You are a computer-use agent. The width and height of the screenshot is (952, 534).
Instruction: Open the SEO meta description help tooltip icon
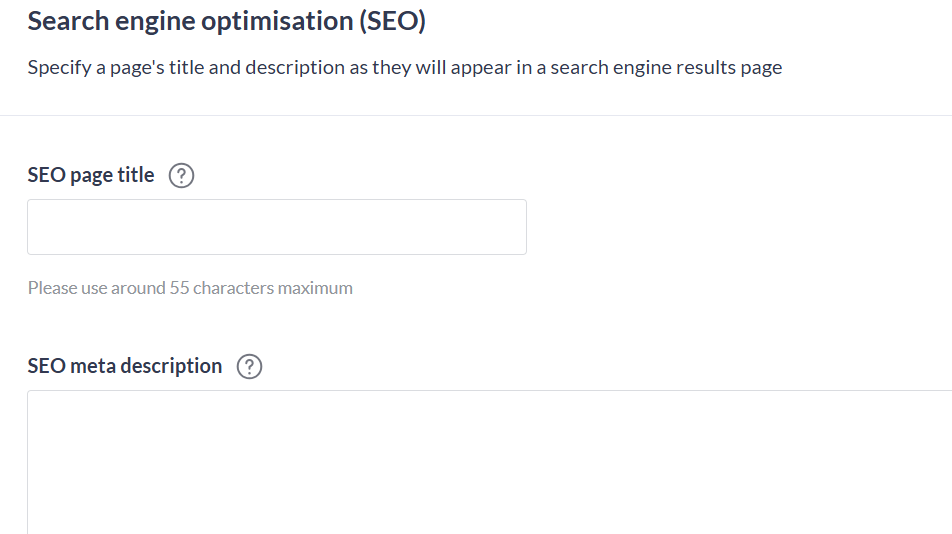(249, 367)
